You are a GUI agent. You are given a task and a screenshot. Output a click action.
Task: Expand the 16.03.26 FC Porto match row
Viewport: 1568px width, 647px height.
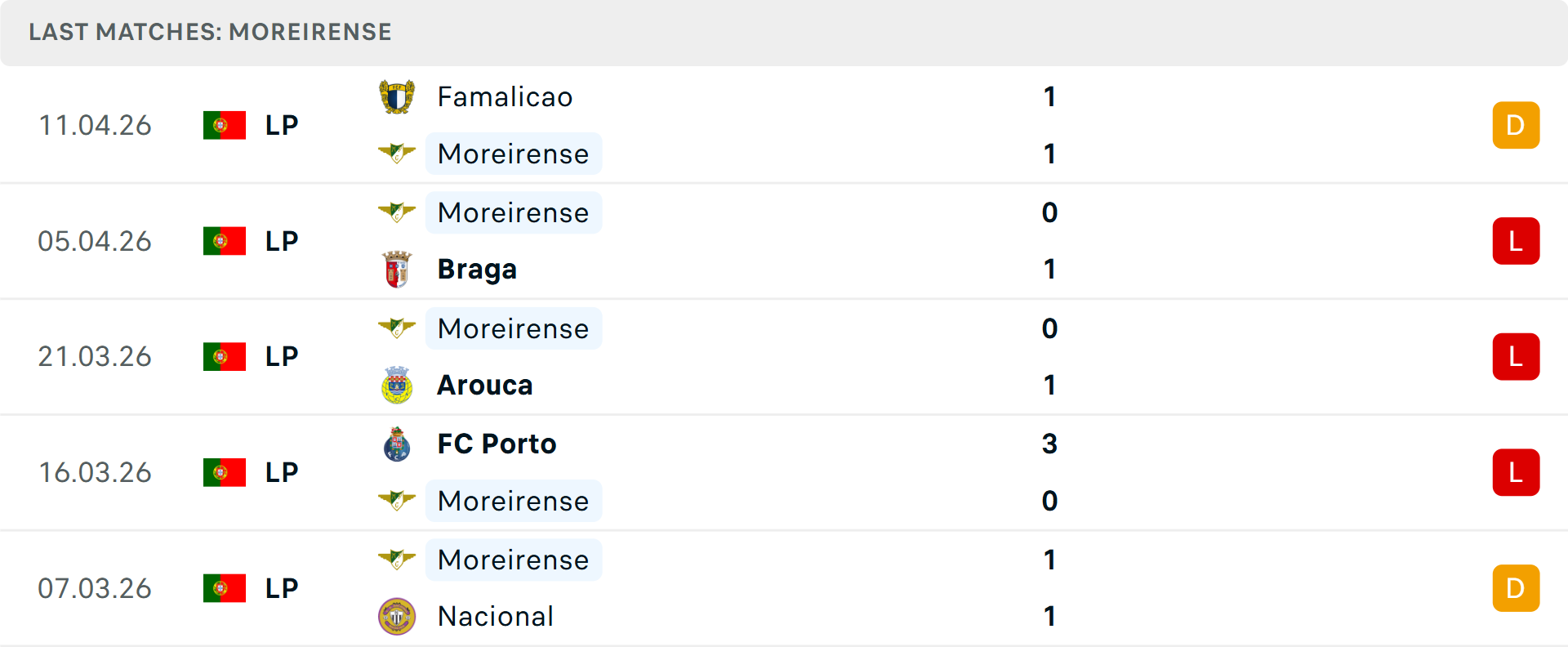(784, 472)
